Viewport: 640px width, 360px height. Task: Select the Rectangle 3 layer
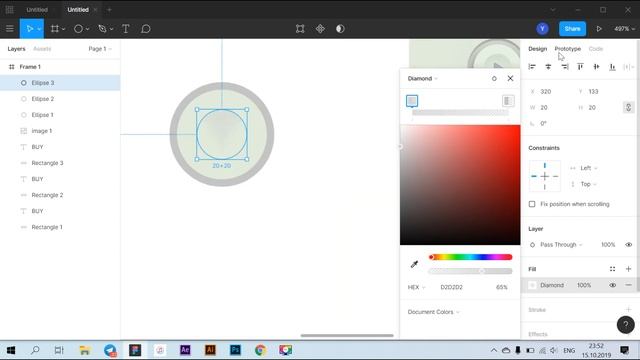(60, 163)
